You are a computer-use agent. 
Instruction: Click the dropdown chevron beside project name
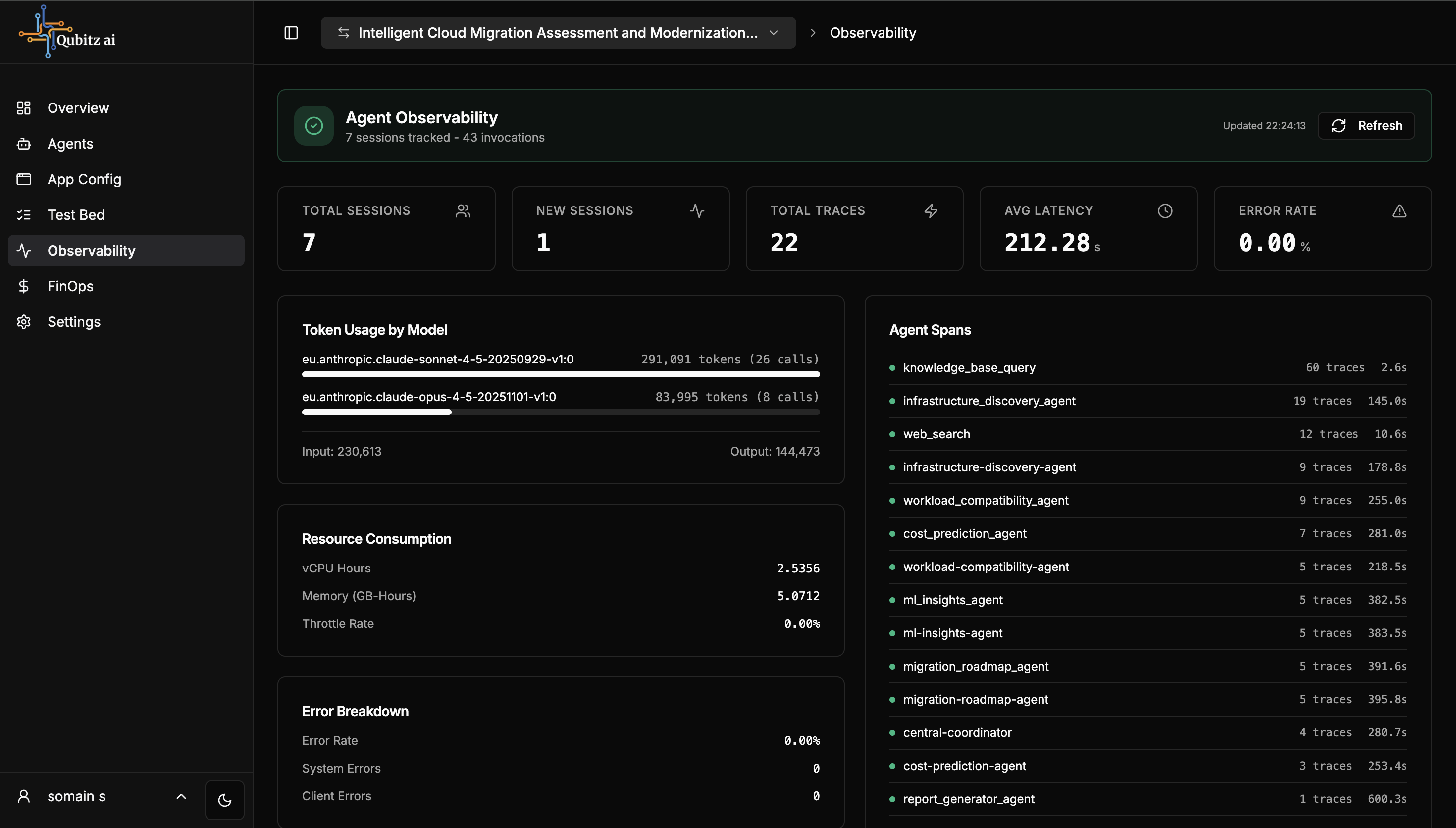point(773,33)
